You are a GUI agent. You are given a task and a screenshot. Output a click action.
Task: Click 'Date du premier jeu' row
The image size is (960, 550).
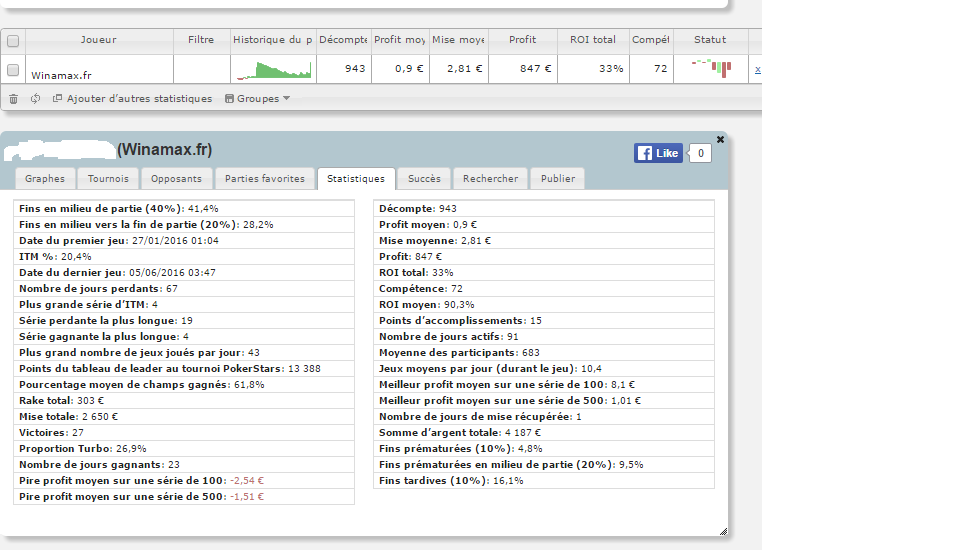click(x=184, y=241)
